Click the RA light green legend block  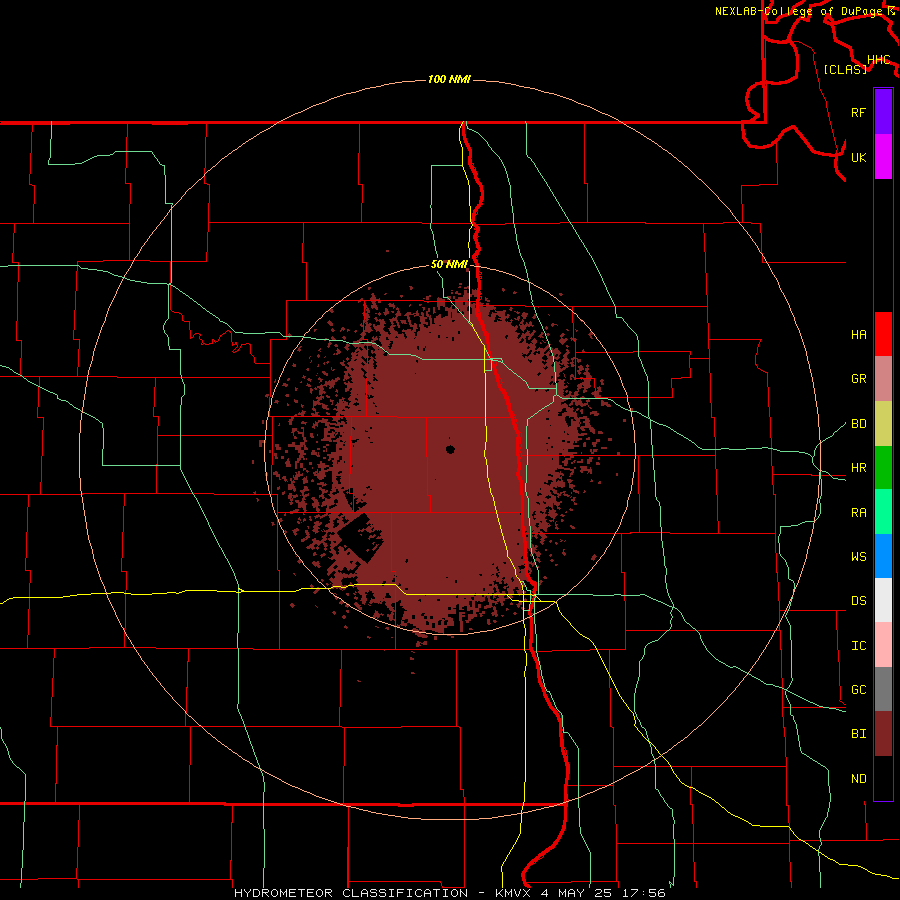(883, 512)
